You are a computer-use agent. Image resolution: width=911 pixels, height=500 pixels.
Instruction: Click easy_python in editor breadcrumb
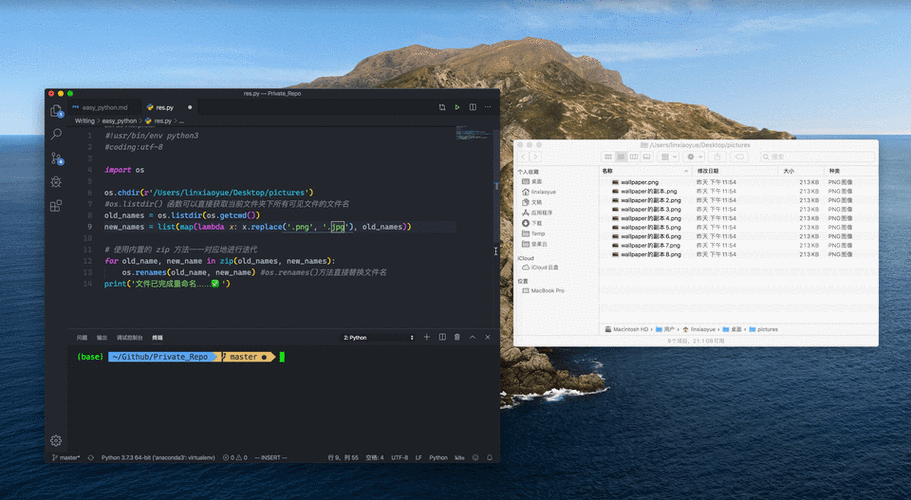119,121
